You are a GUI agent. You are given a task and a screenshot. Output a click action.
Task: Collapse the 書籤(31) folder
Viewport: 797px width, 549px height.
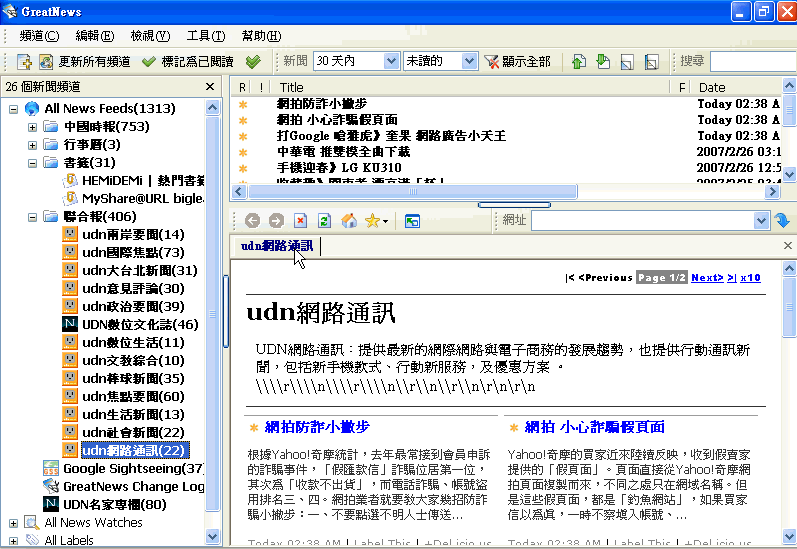[x=33, y=163]
